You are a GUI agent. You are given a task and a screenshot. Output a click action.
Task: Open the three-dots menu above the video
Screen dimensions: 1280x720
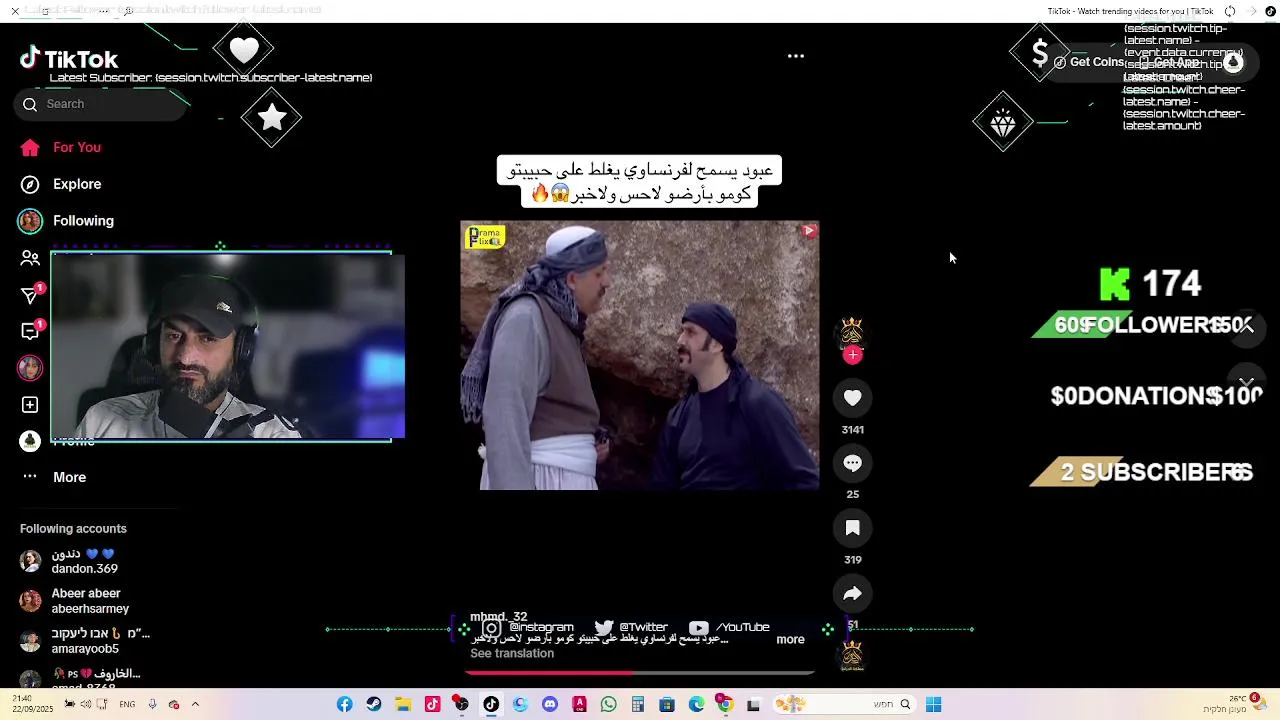point(796,56)
